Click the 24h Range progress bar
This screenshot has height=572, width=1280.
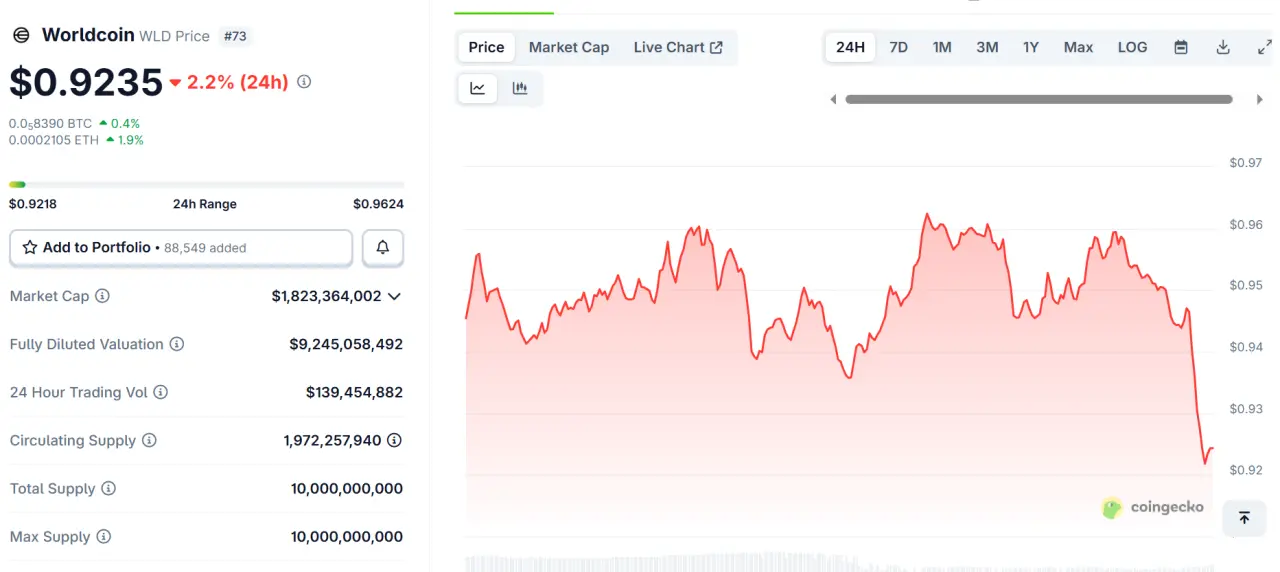(207, 184)
